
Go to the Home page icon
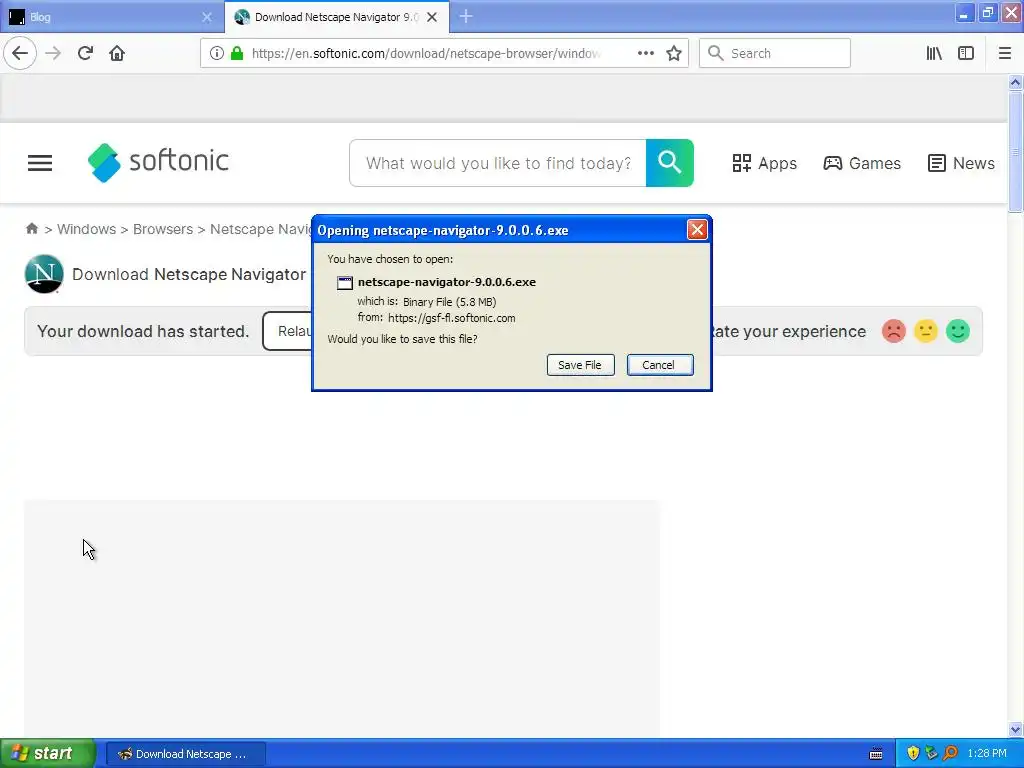point(117,53)
